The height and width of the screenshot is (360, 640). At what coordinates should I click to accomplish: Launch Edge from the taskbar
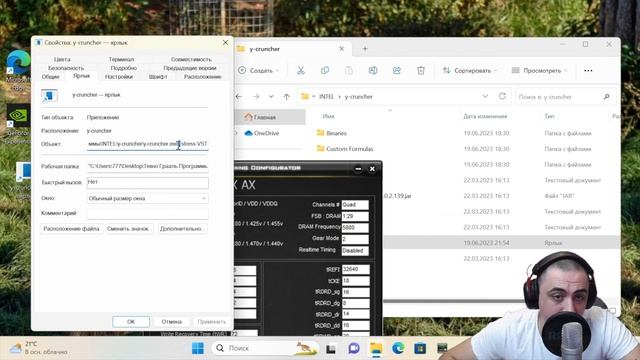(x=398, y=348)
